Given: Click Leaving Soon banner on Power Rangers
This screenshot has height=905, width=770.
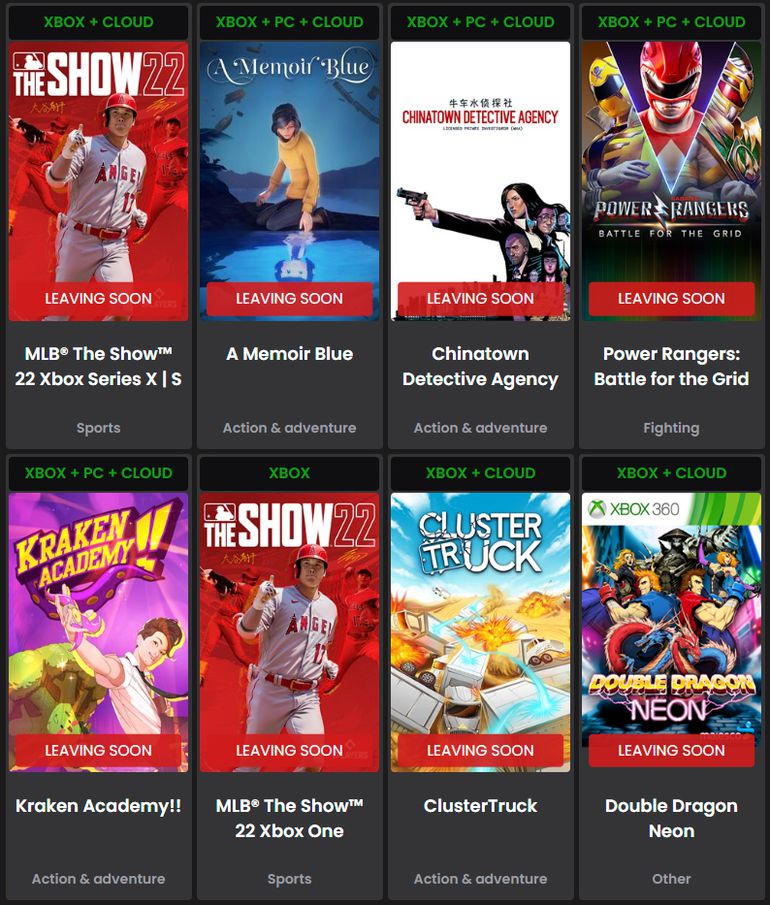Looking at the screenshot, I should [x=671, y=298].
